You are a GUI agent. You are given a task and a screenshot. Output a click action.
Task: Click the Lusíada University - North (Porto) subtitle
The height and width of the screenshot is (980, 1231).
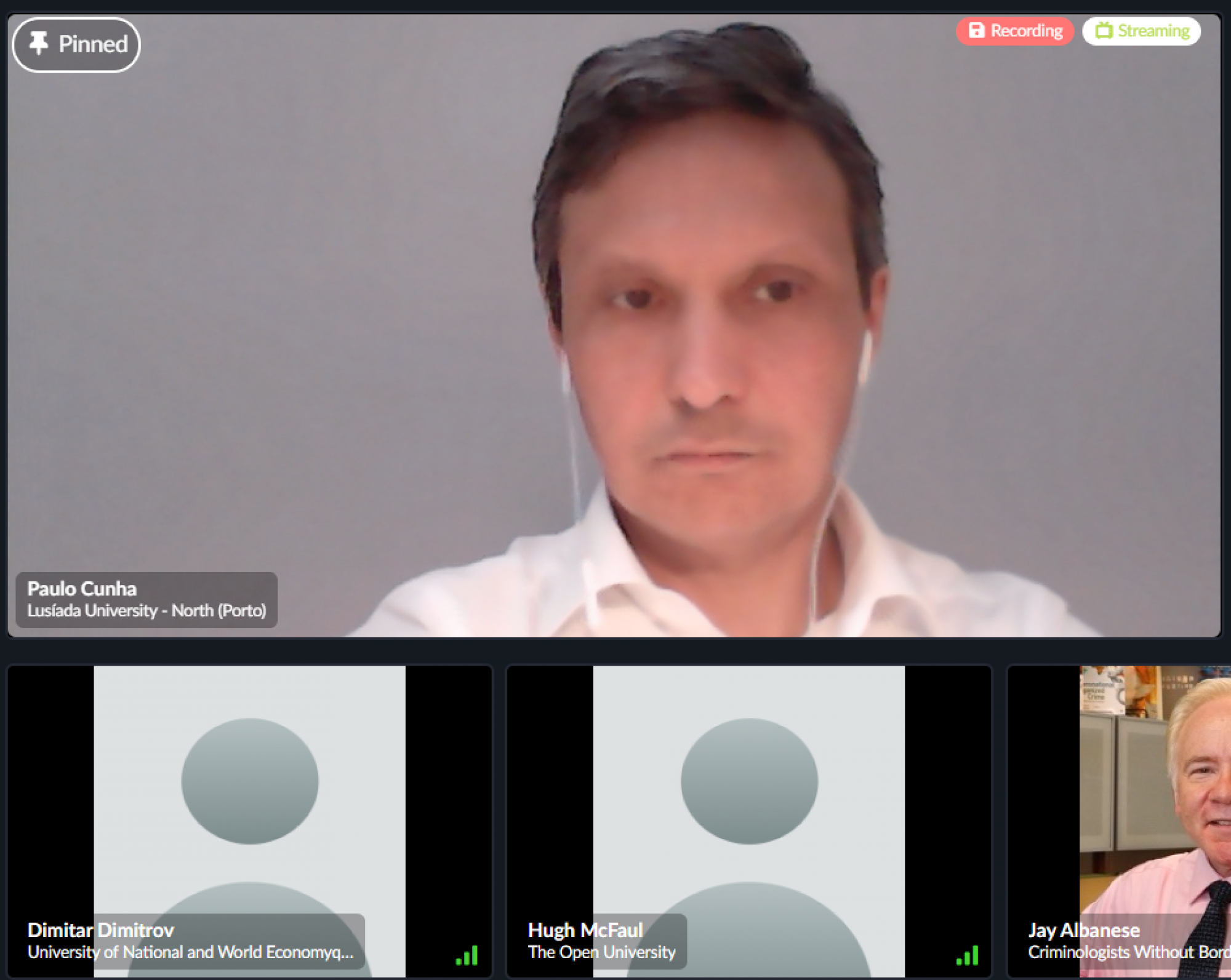click(146, 611)
